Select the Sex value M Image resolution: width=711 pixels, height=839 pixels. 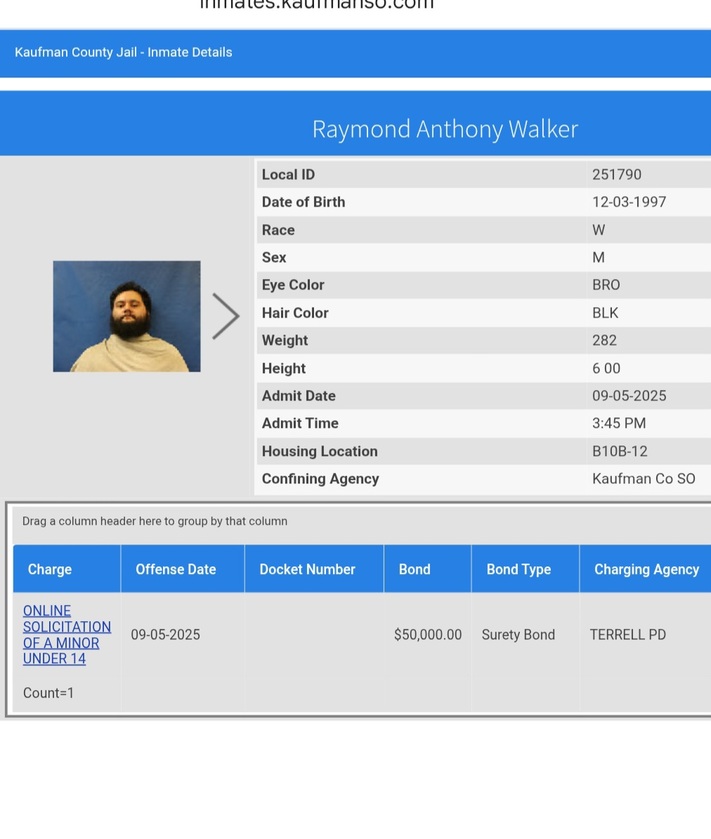point(598,257)
